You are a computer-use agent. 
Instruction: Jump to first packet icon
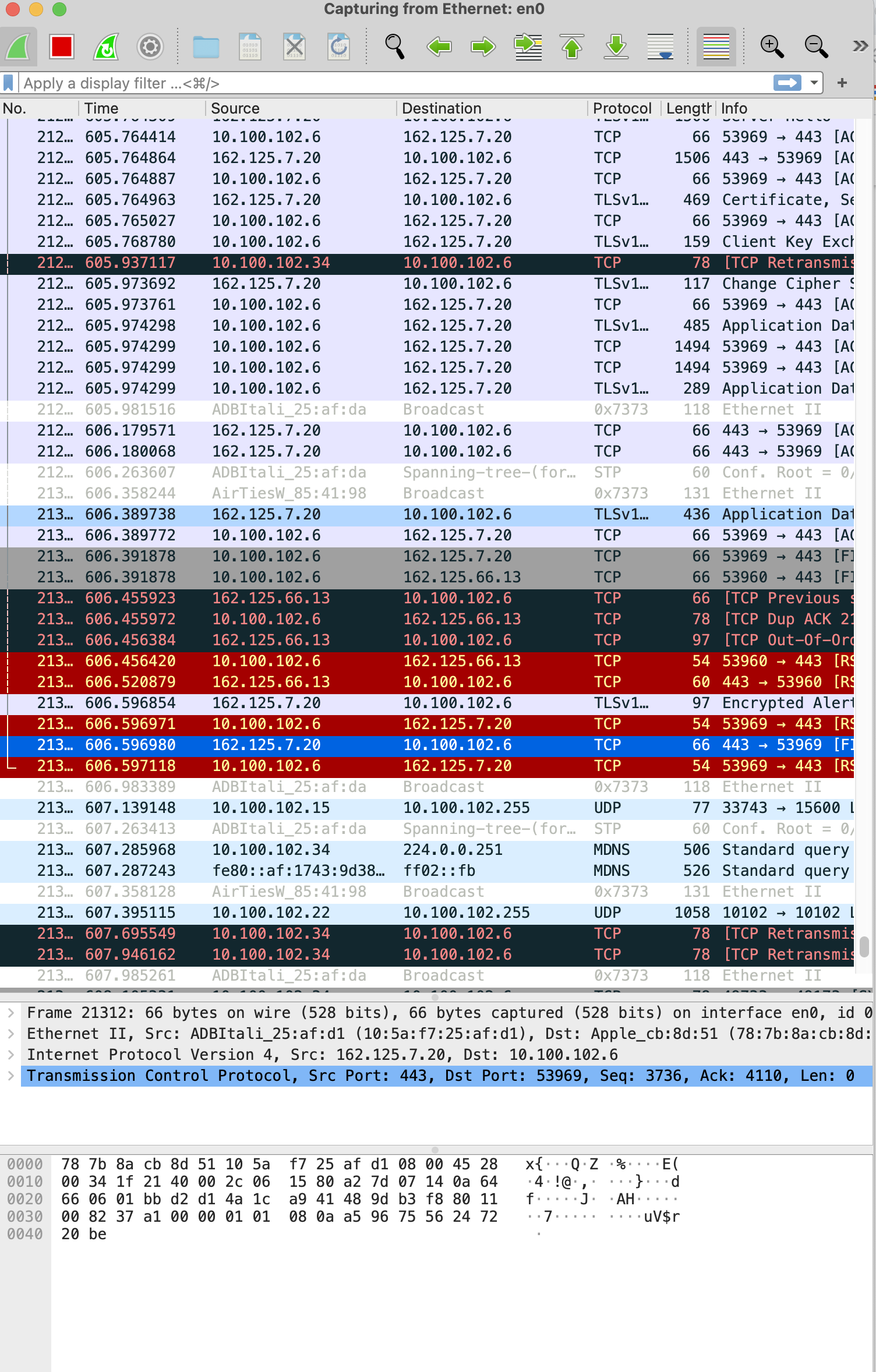572,47
